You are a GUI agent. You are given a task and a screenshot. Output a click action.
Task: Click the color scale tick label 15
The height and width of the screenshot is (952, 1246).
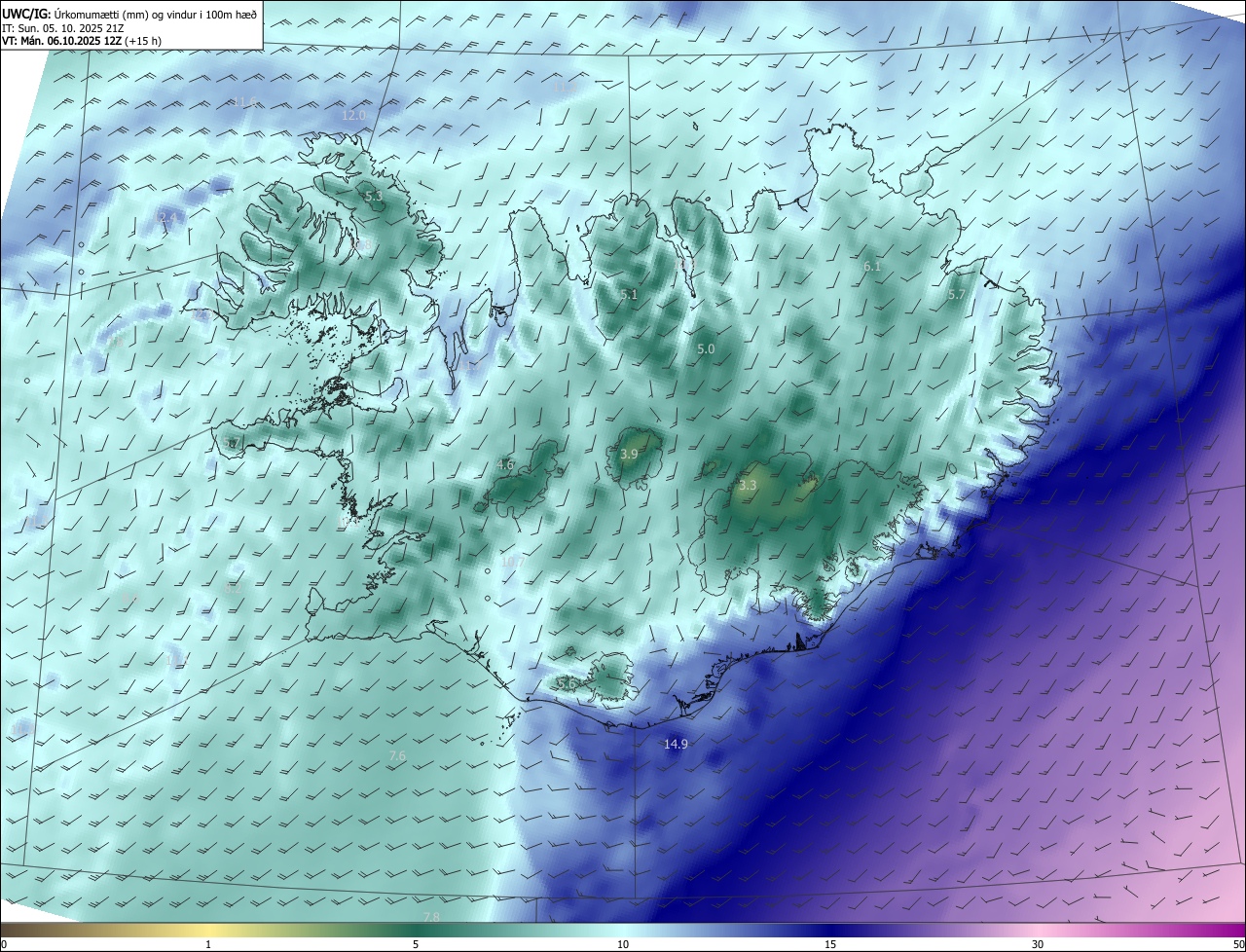point(830,944)
